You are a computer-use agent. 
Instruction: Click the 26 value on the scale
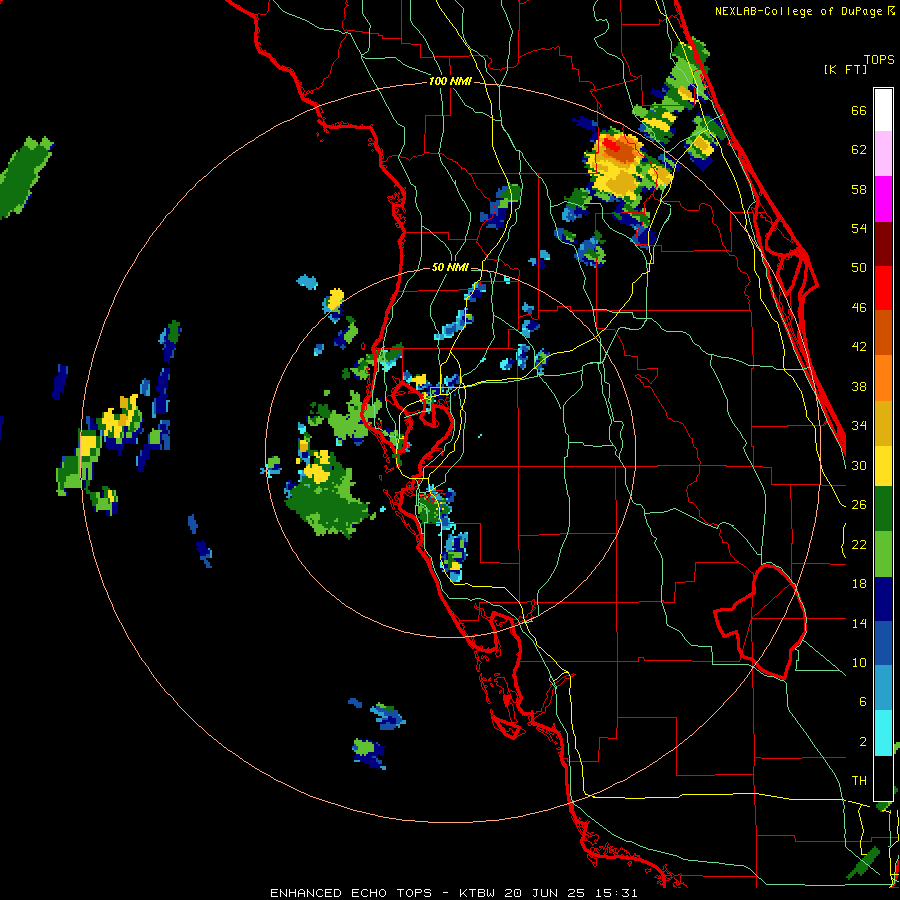pos(859,505)
